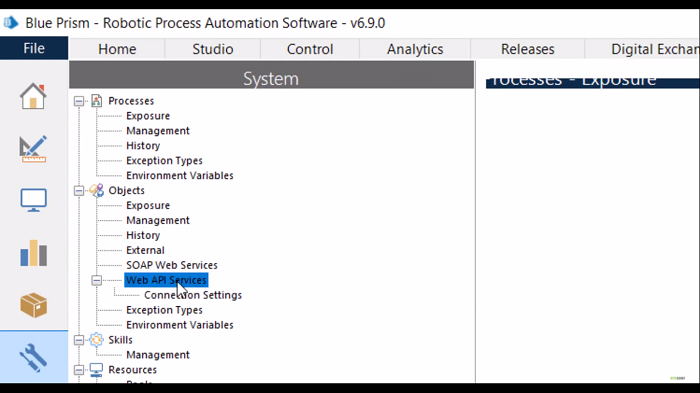This screenshot has height=393, width=700.
Task: Open the Home icon in sidebar
Action: pyautogui.click(x=33, y=96)
